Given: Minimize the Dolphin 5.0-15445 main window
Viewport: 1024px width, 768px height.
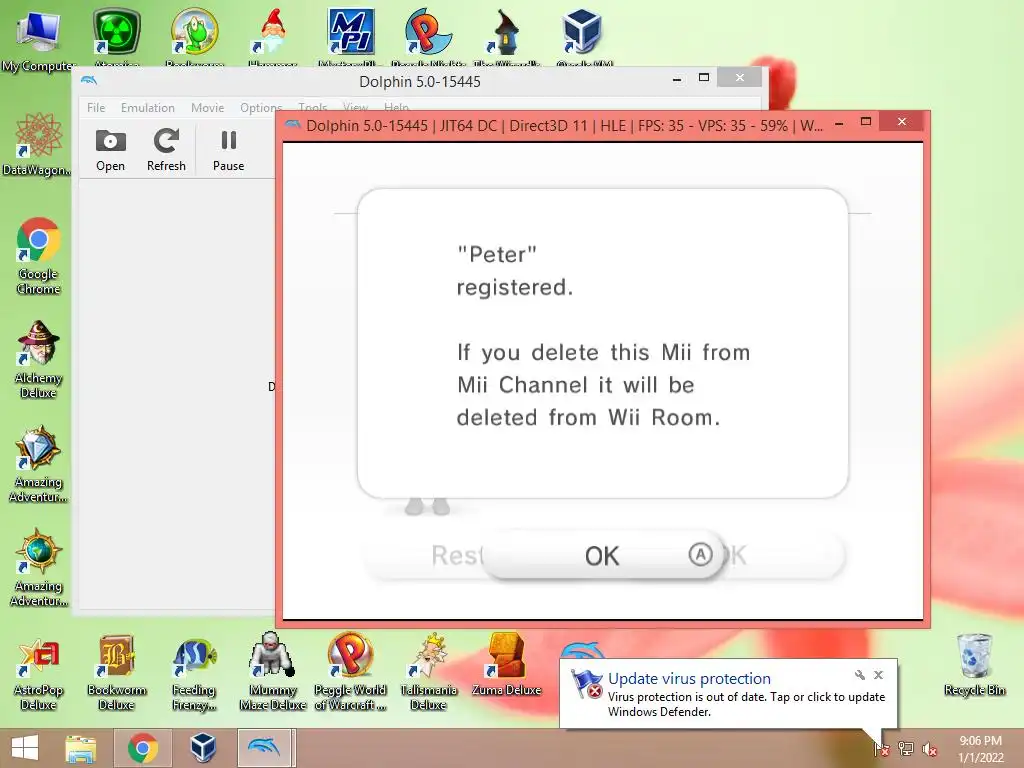Looking at the screenshot, I should coord(677,79).
